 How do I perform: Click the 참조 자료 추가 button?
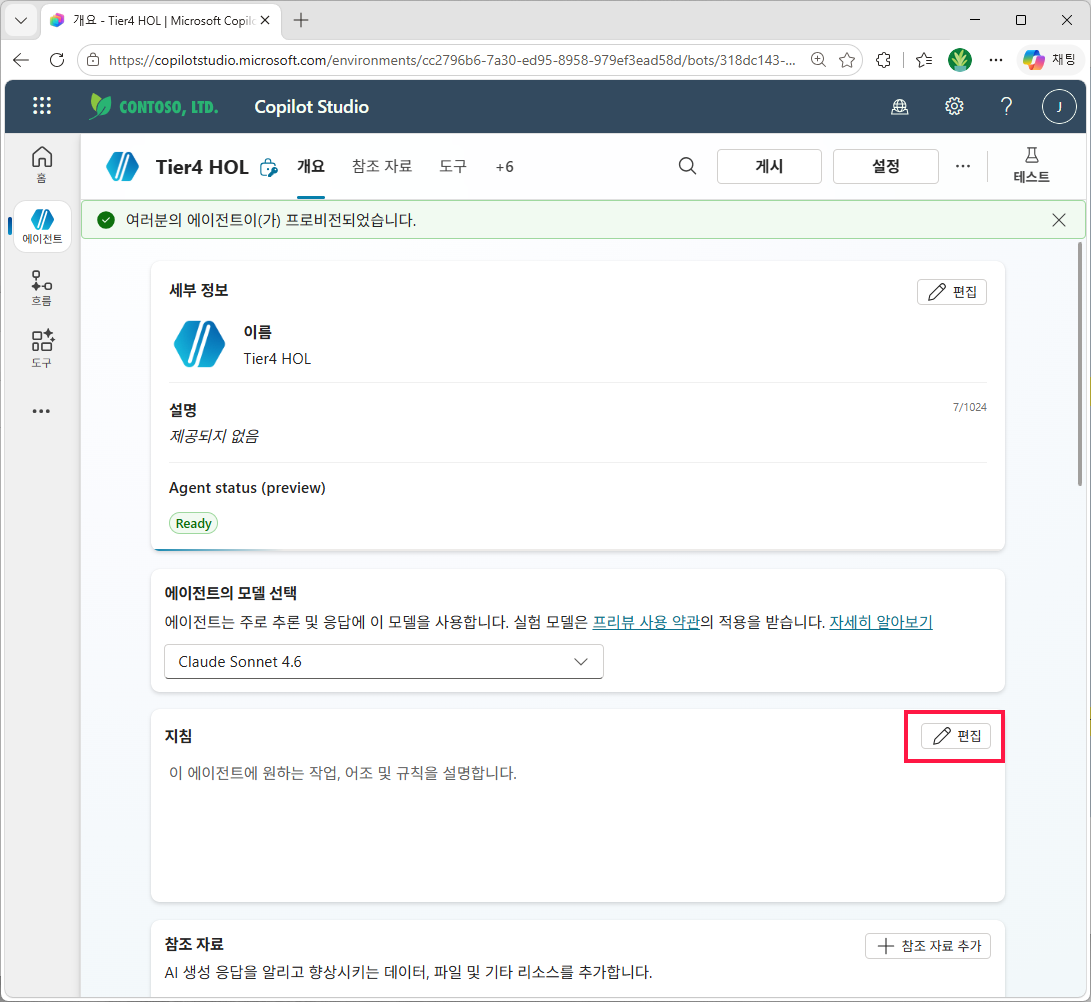click(927, 946)
